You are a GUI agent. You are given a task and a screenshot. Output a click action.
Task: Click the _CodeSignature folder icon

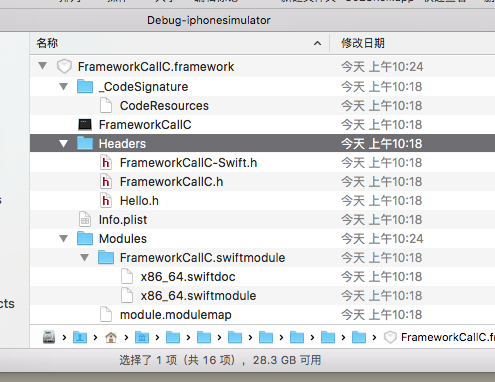pos(85,86)
